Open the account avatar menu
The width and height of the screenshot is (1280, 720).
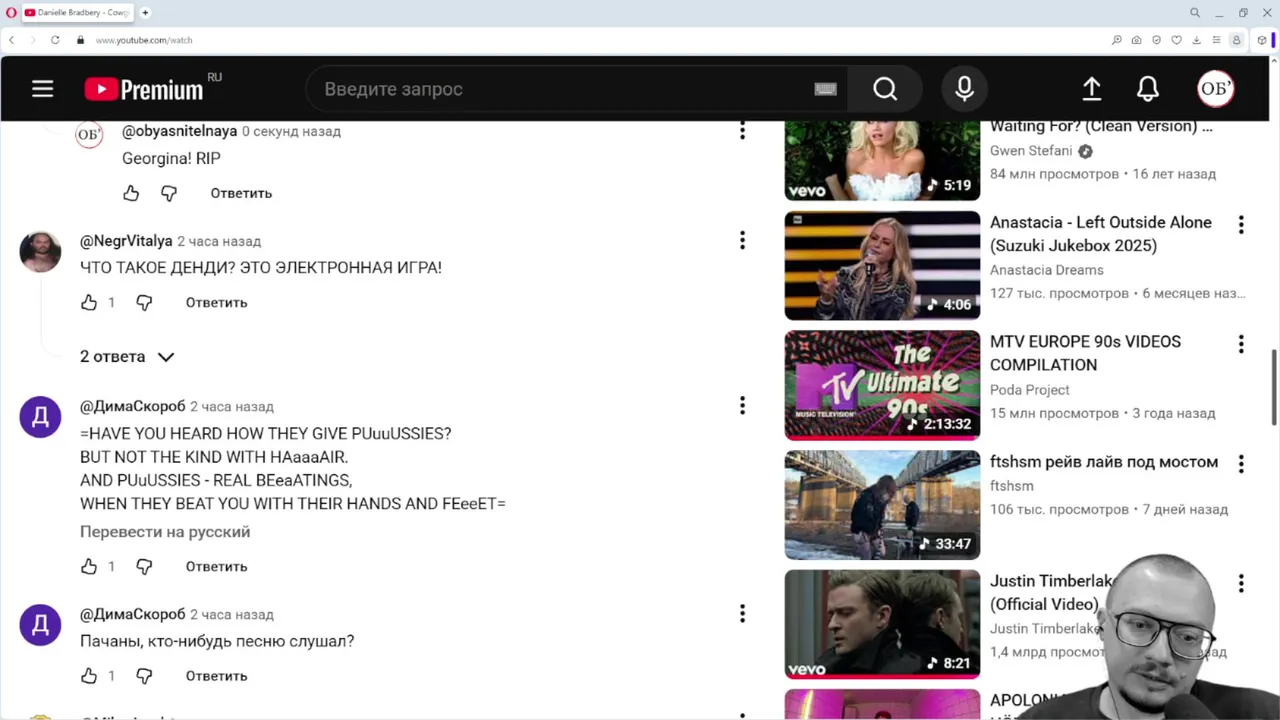1215,89
